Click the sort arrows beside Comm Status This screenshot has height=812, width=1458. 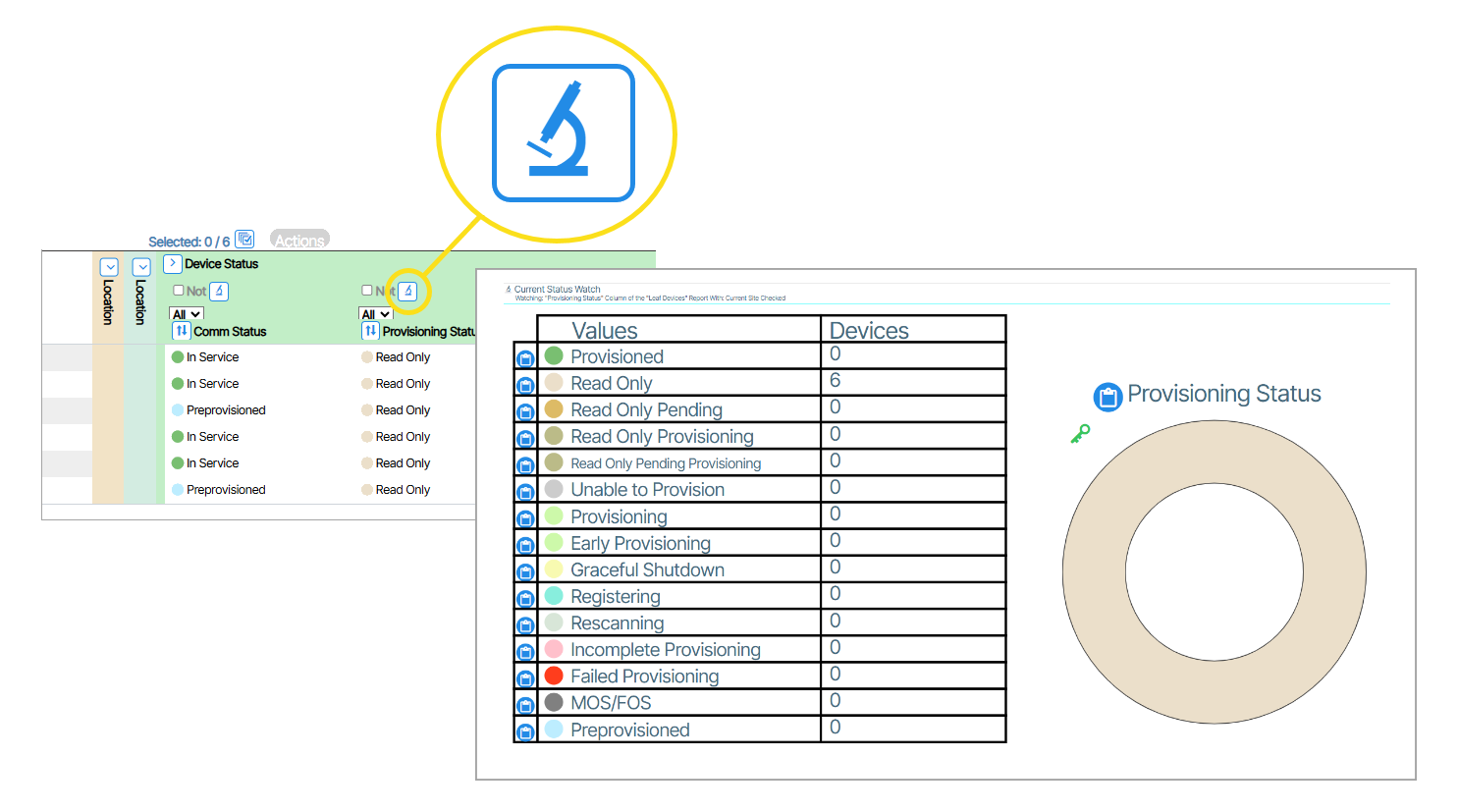182,331
